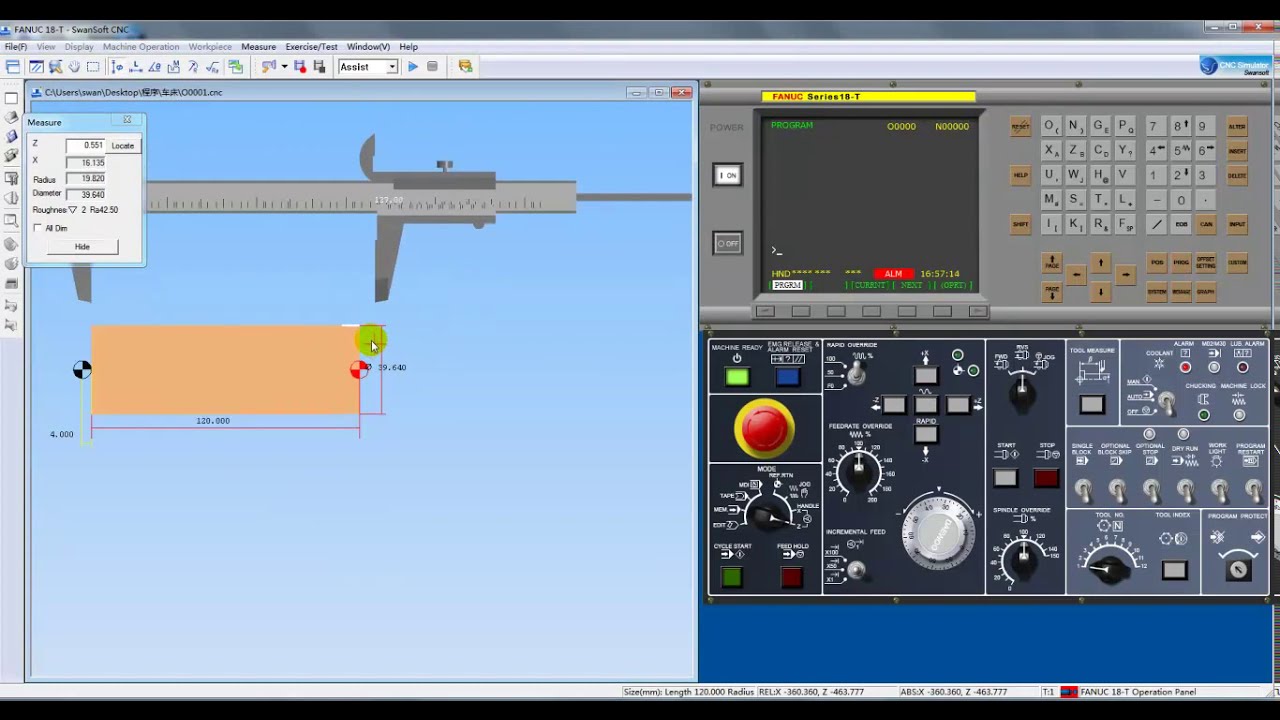Toggle the DRY RUN switch
This screenshot has height=720, width=1280.
[x=1185, y=489]
